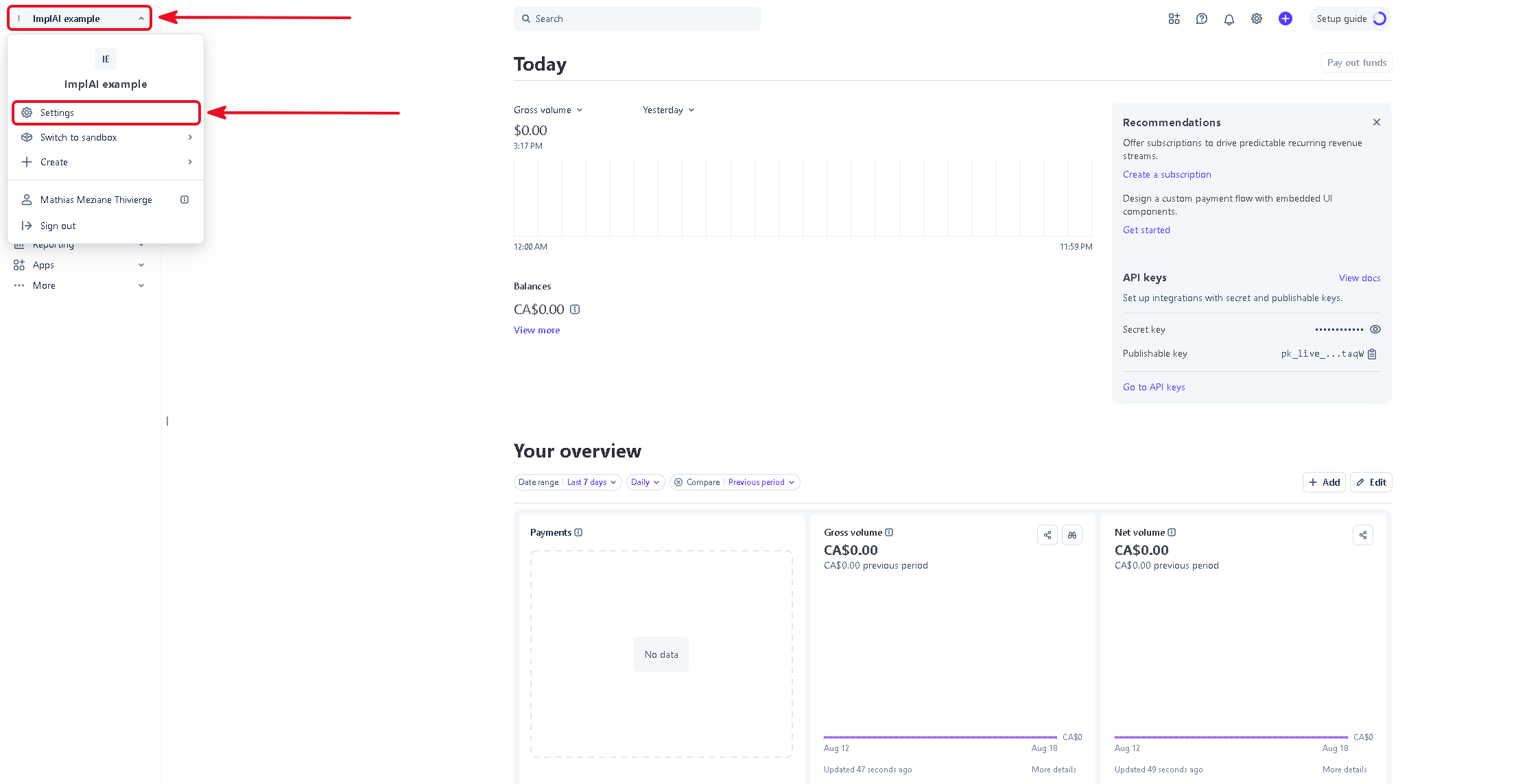Click the Add button in overview
The image size is (1540, 784).
pyautogui.click(x=1324, y=482)
